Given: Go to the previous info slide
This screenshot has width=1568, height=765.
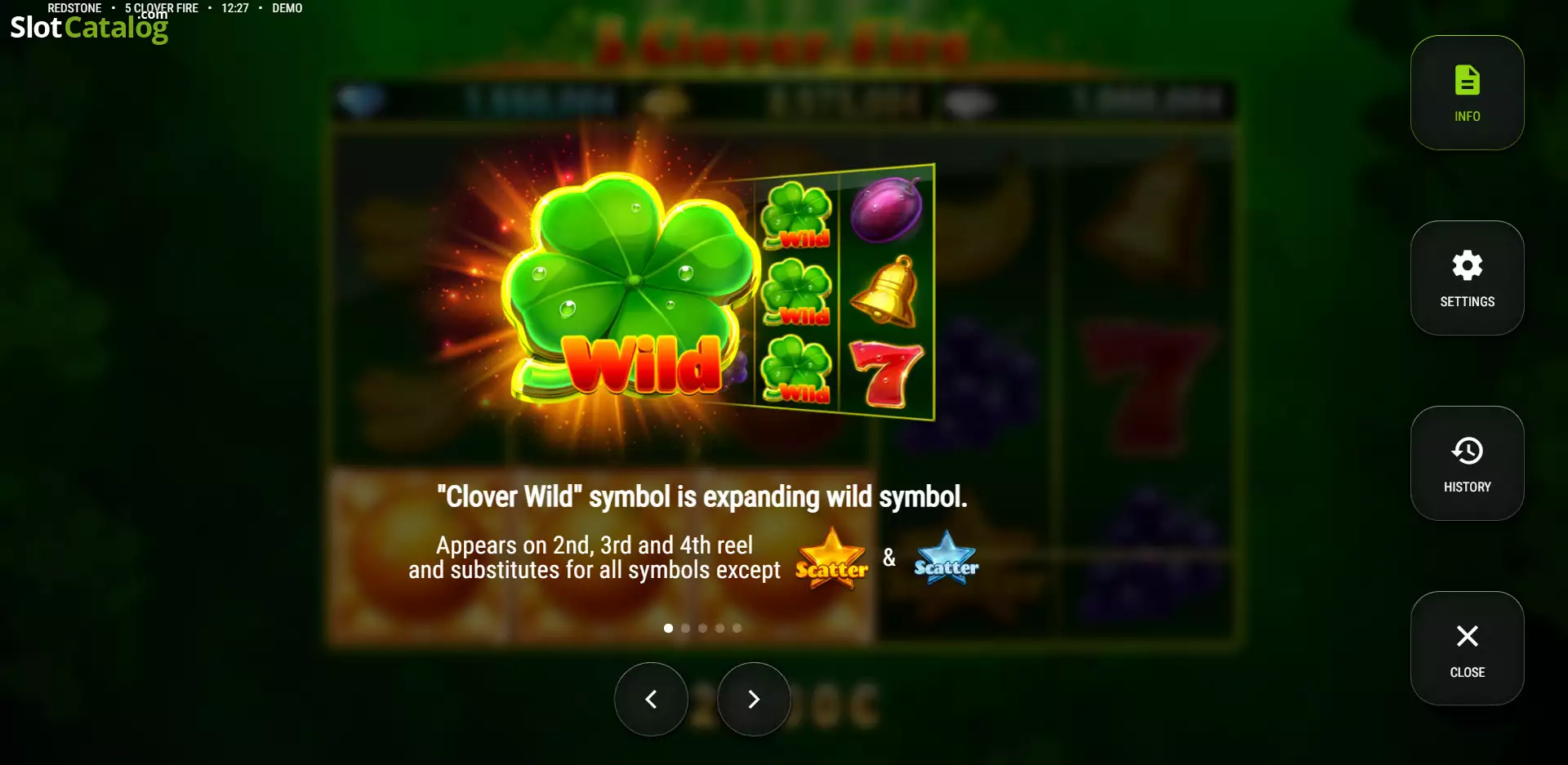Looking at the screenshot, I should pos(651,699).
